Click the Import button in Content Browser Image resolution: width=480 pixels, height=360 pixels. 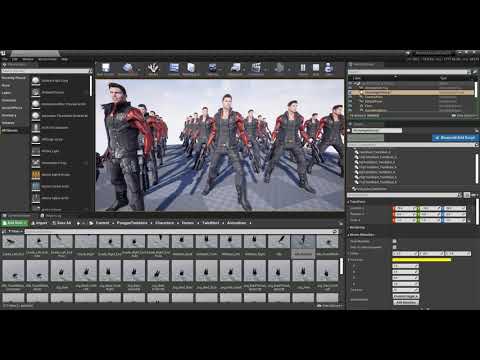click(x=40, y=223)
